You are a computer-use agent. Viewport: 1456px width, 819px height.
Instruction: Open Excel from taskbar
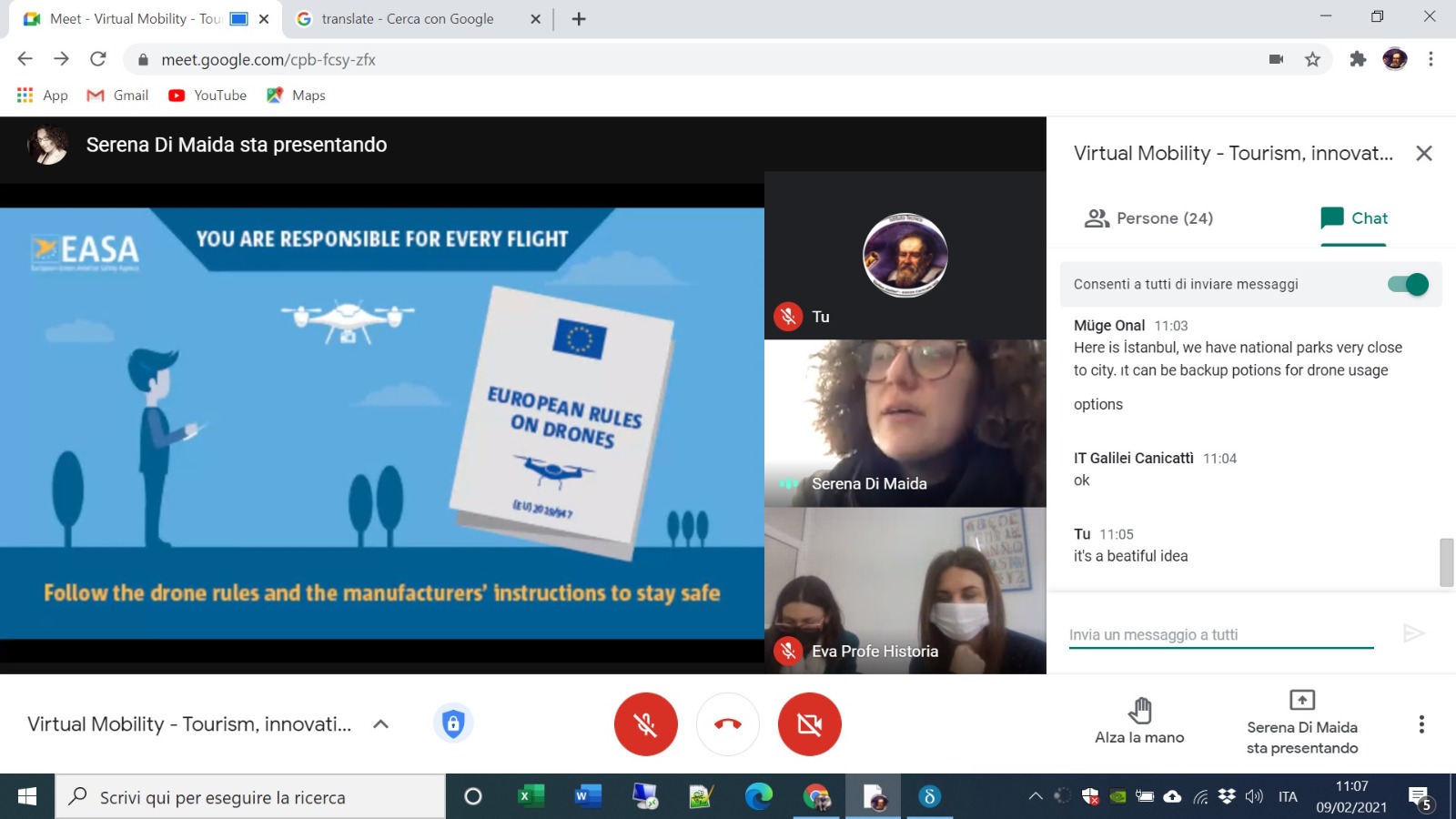click(531, 797)
